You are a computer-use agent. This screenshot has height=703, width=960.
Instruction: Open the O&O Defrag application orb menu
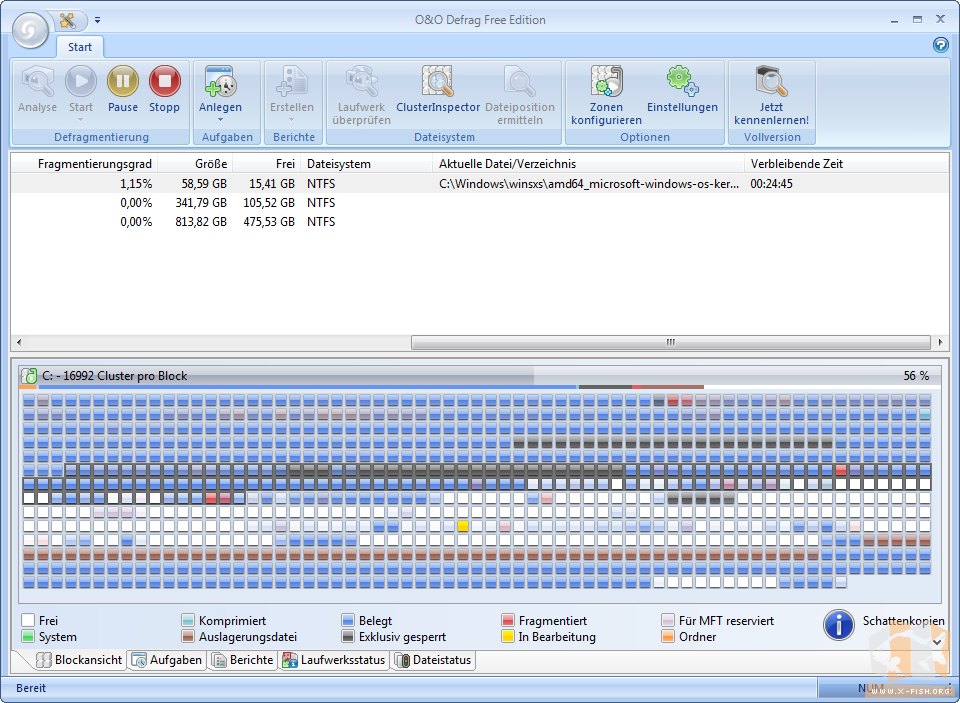(31, 30)
